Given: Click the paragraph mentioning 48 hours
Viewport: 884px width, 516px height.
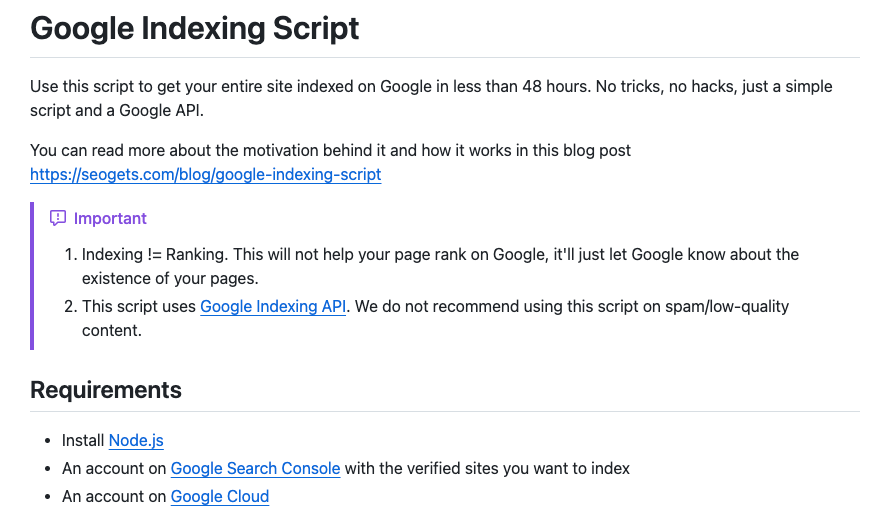Looking at the screenshot, I should [431, 98].
